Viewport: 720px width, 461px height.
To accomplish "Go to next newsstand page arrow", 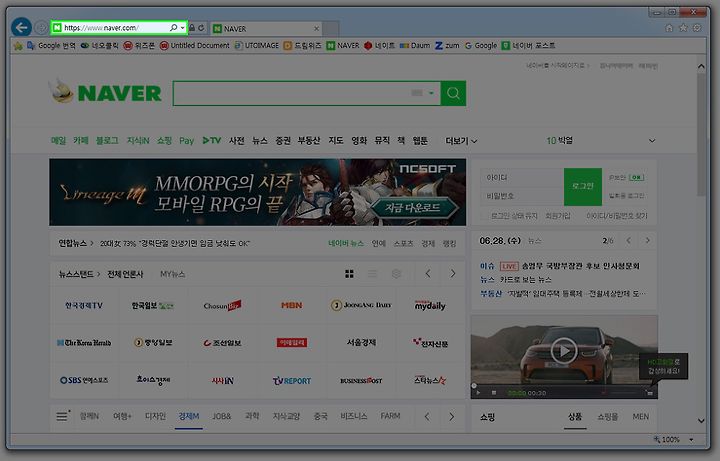I will point(453,274).
